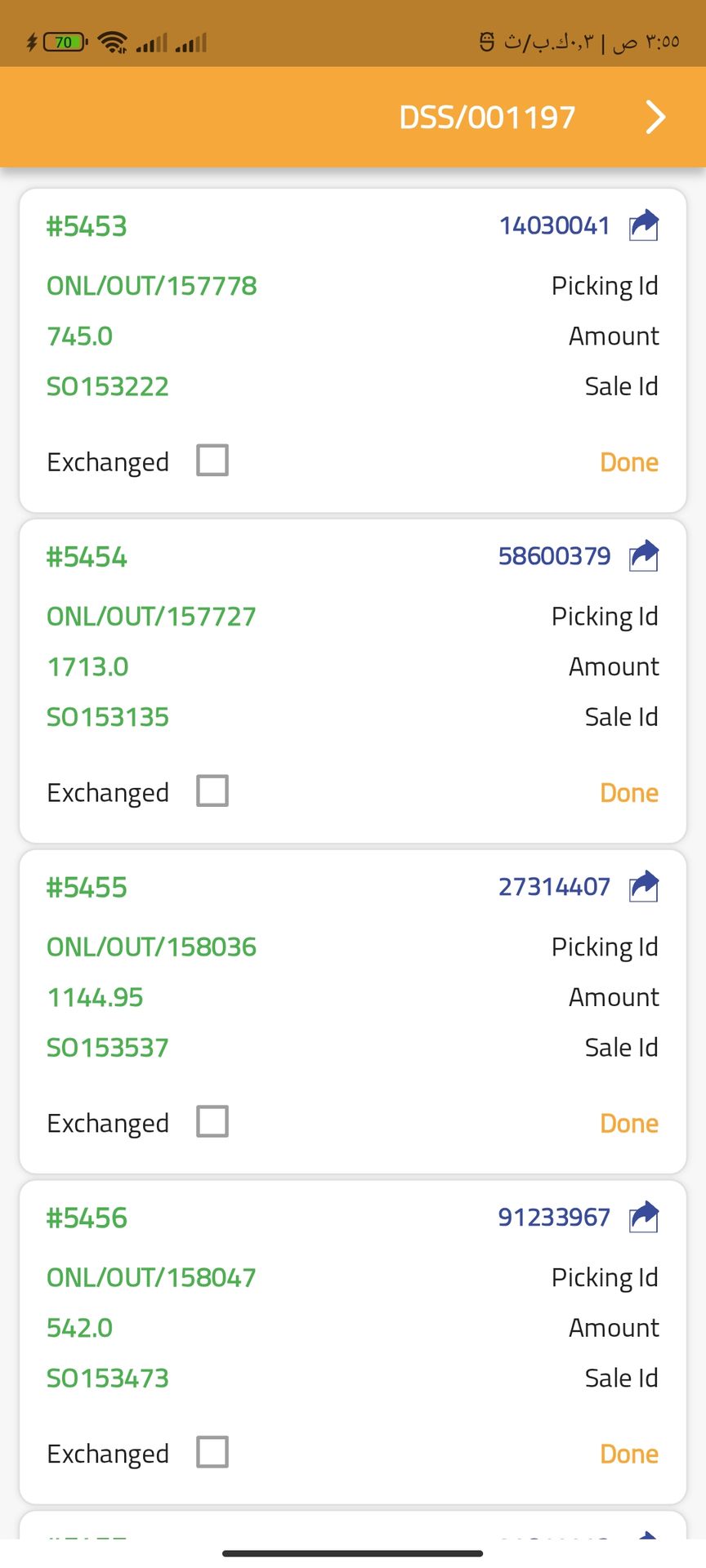Tap the share icon for order #5455
Viewport: 706px width, 1568px height.
[644, 887]
